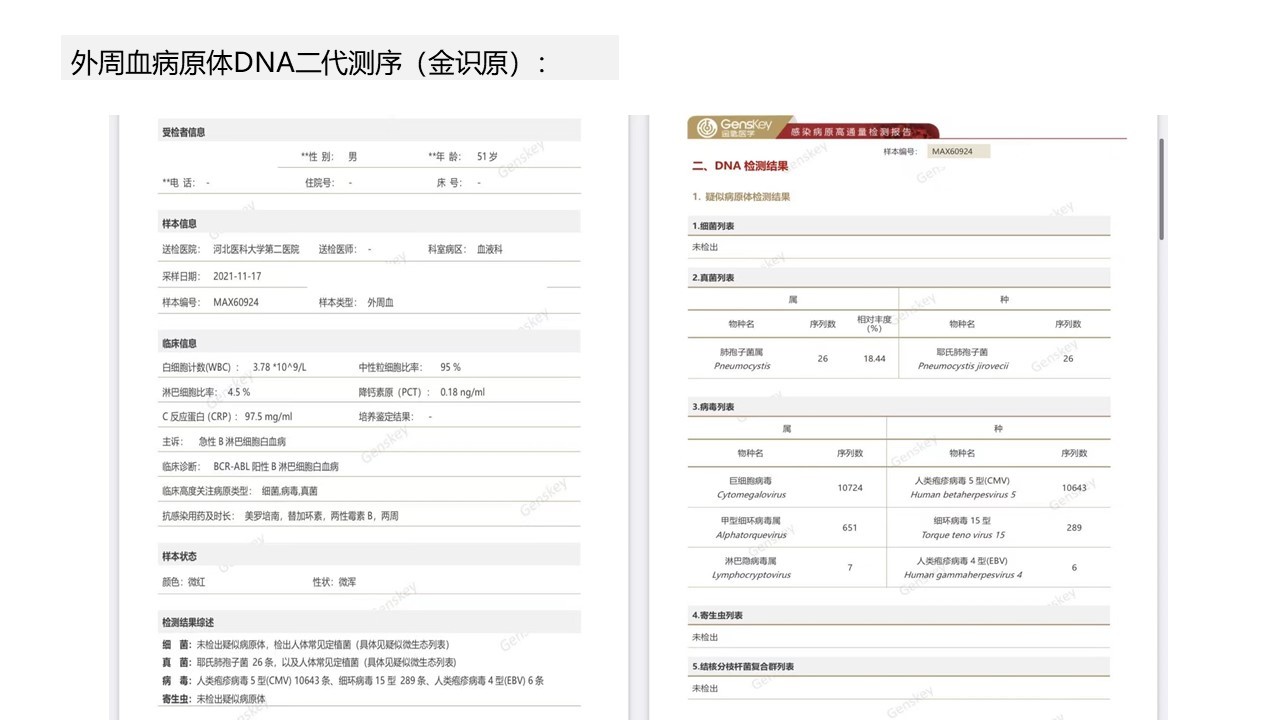Select Torque teno virus sequence count 289

1074,527
